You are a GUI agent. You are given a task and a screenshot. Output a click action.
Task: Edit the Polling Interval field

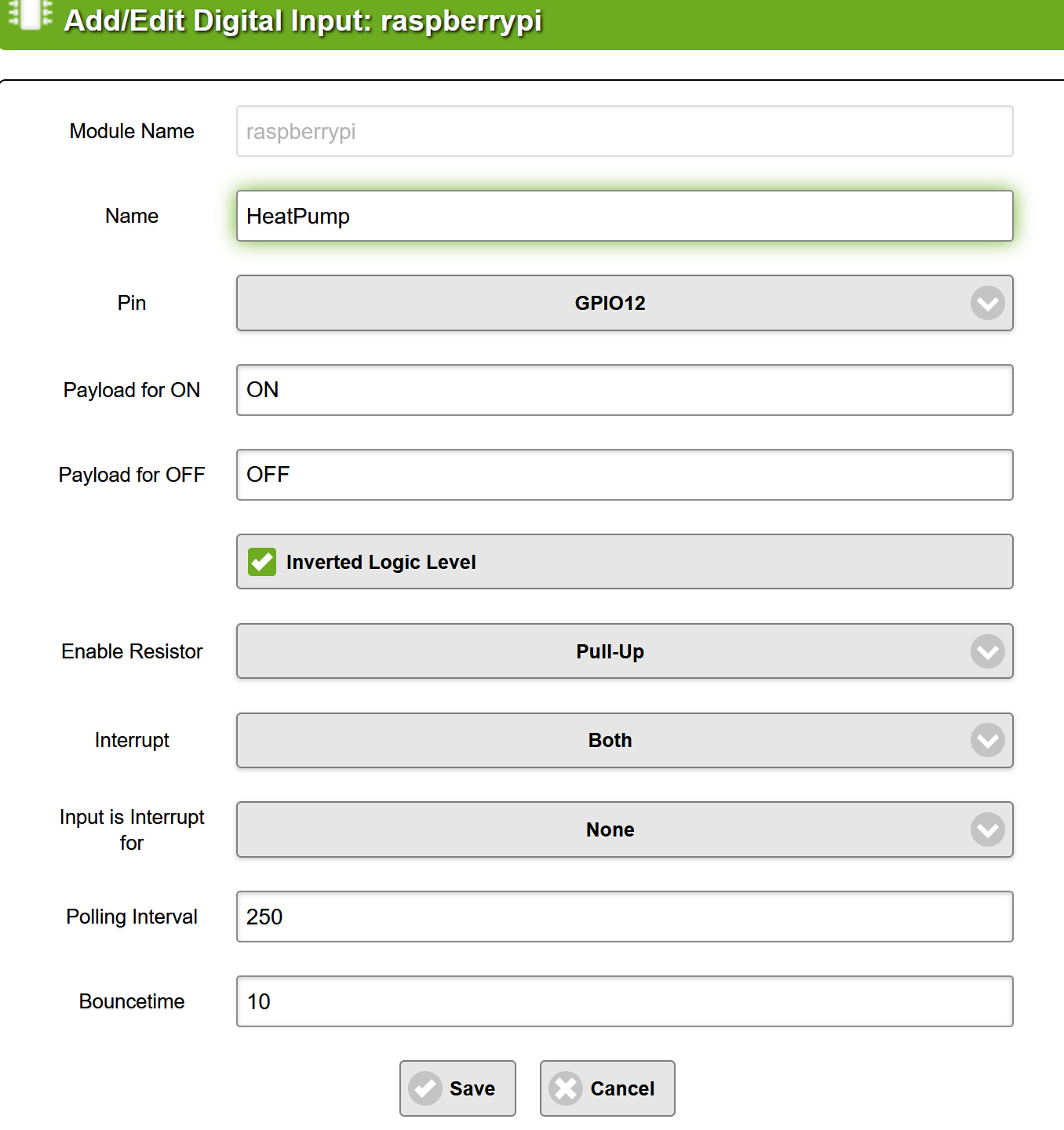click(x=625, y=917)
